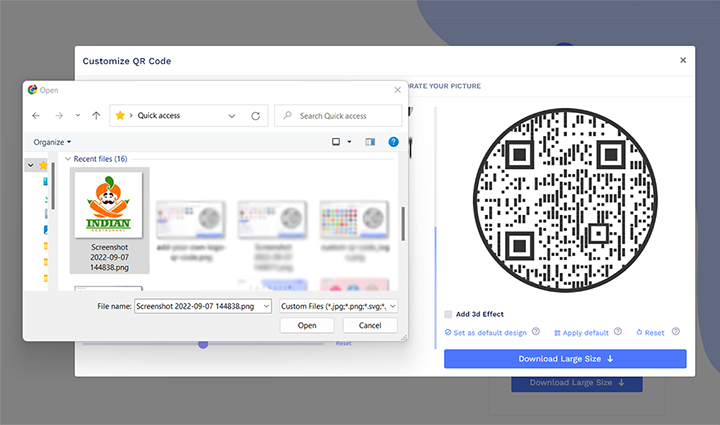This screenshot has height=425, width=720.
Task: Click help icon next to Reset
Action: coord(676,332)
